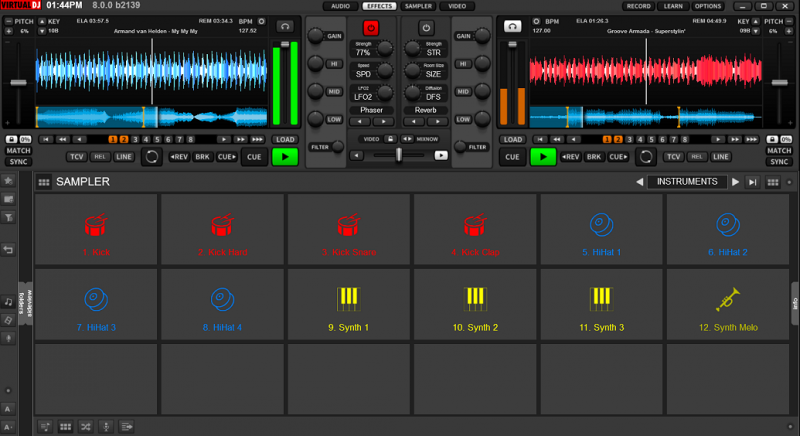This screenshot has height=436, width=800.
Task: Select previous effect for Phaser slot
Action: tap(360, 122)
